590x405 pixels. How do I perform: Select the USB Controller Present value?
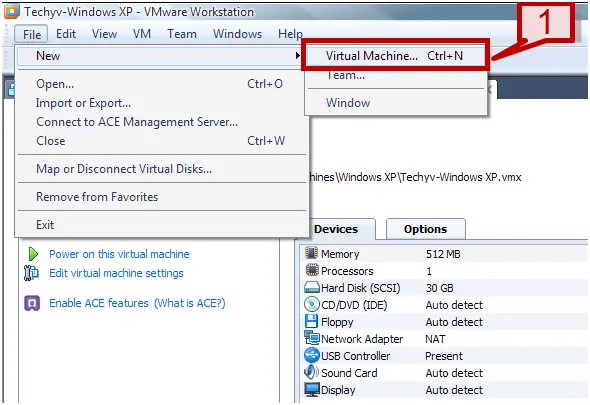pyautogui.click(x=444, y=356)
